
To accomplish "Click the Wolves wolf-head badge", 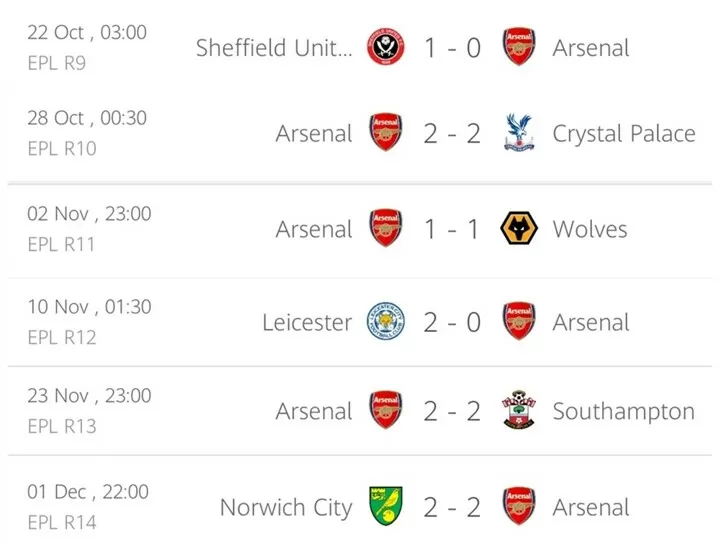I will click(x=519, y=229).
